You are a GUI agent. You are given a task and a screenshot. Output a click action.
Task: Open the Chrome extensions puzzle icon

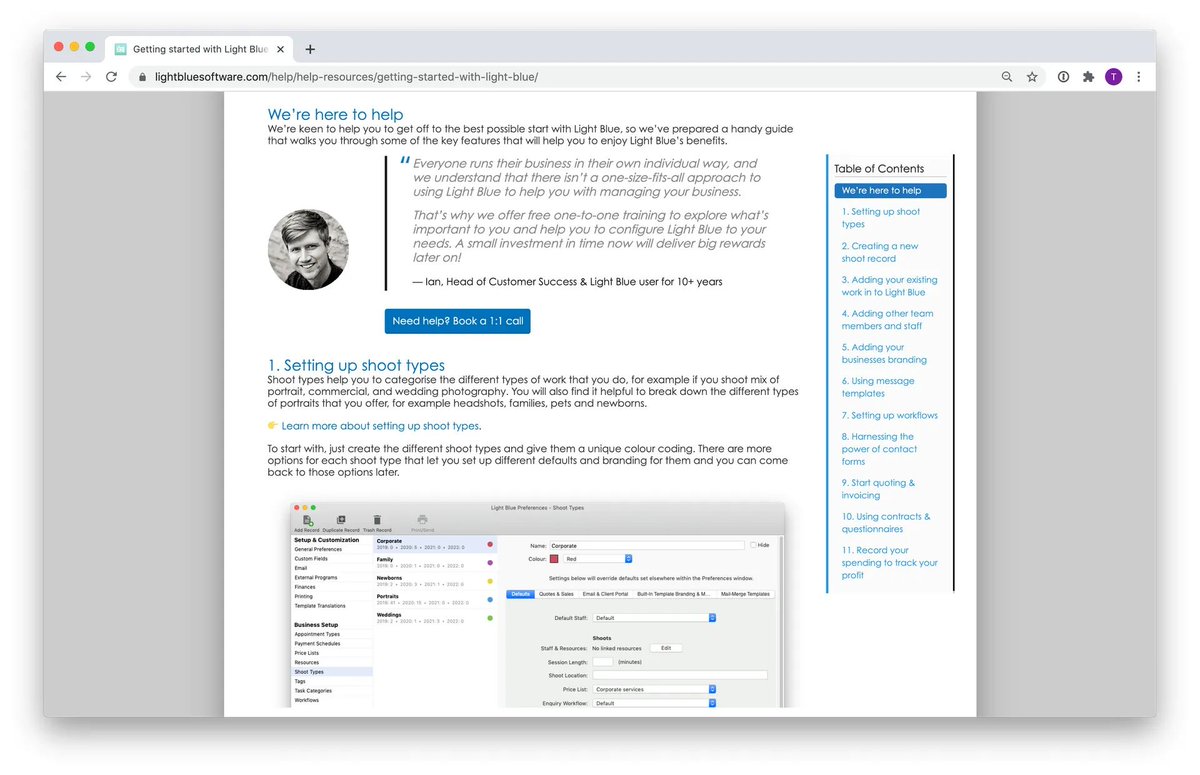(x=1088, y=76)
